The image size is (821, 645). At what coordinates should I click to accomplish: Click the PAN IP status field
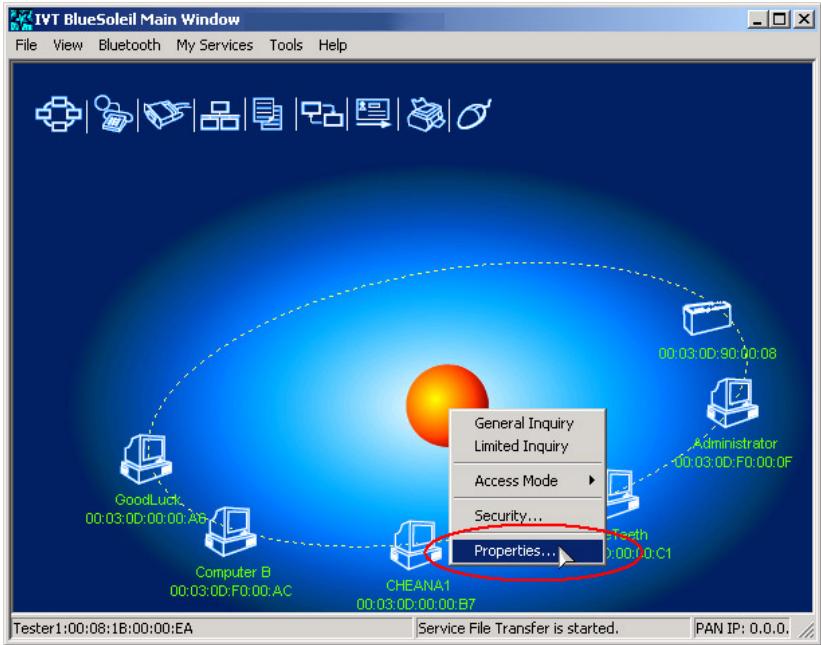(x=742, y=628)
